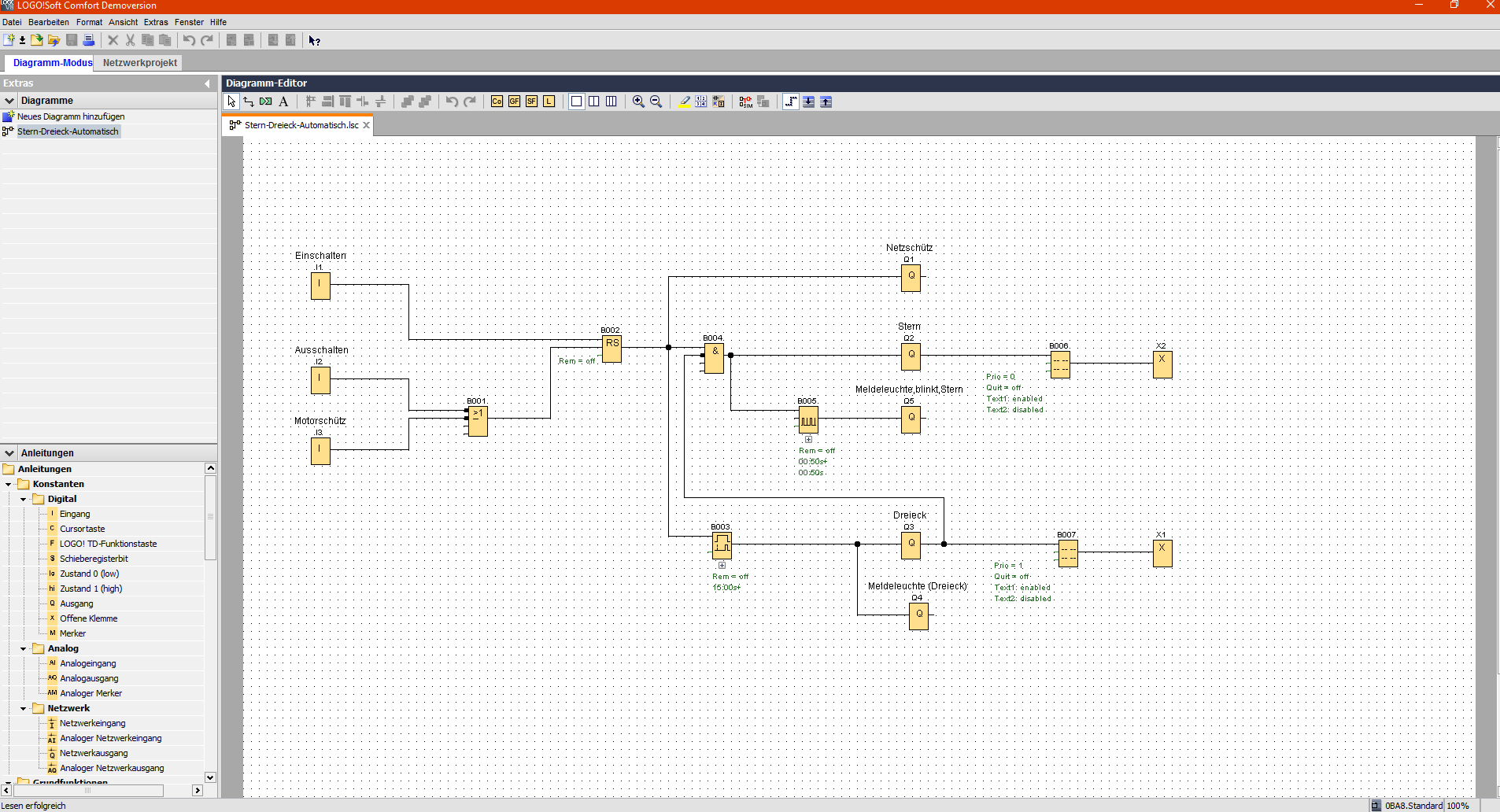Image resolution: width=1500 pixels, height=812 pixels.
Task: Collapse the Konstanten tree folder
Action: coord(9,485)
